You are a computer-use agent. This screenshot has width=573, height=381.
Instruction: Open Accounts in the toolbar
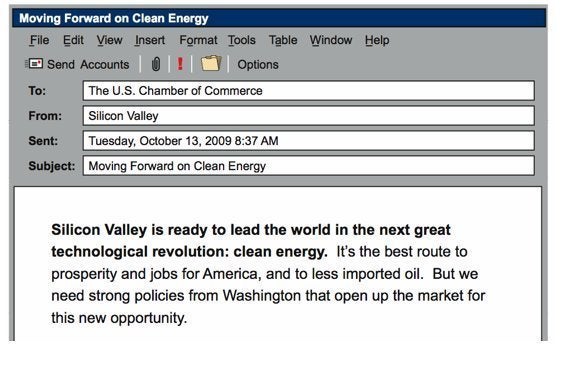105,65
